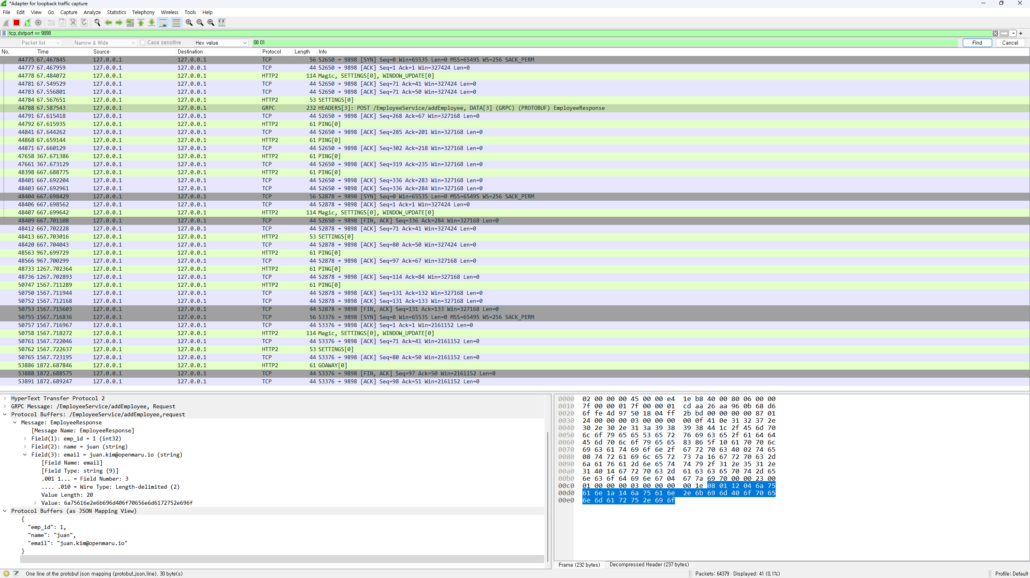This screenshot has height=578, width=1030.
Task: Click the resize columns icon
Action: (x=221, y=22)
